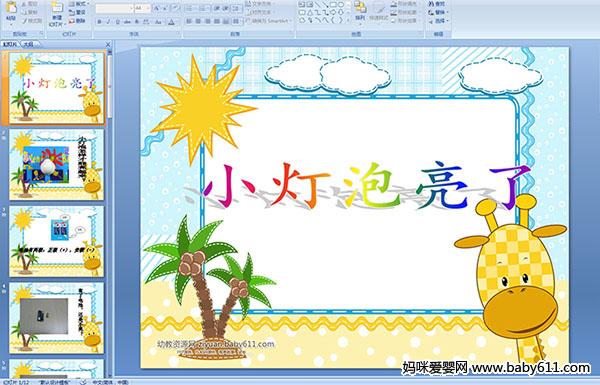This screenshot has width=600, height=385.
Task: Click the New Slide icon
Action: (x=57, y=8)
